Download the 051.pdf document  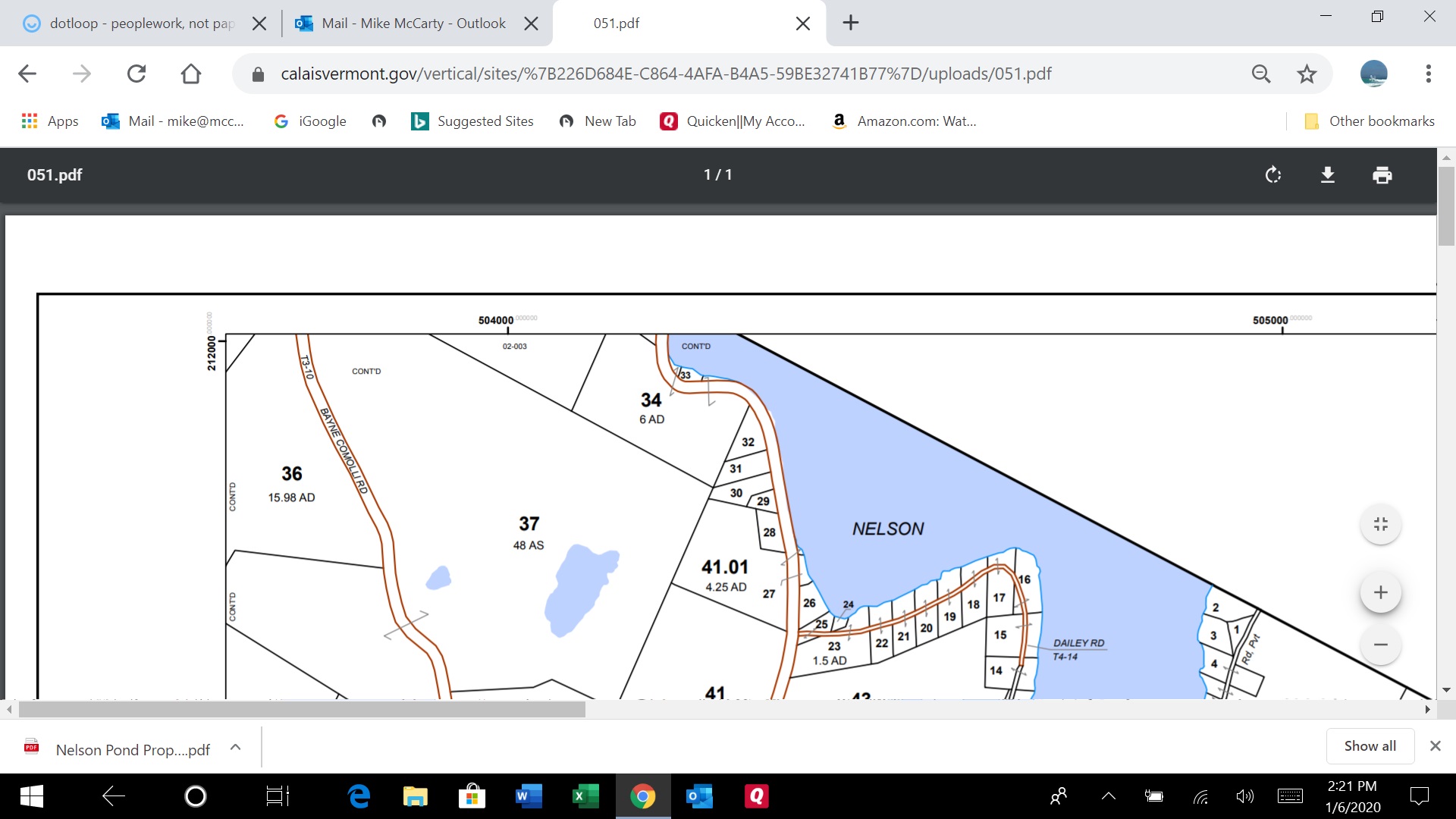(1328, 175)
